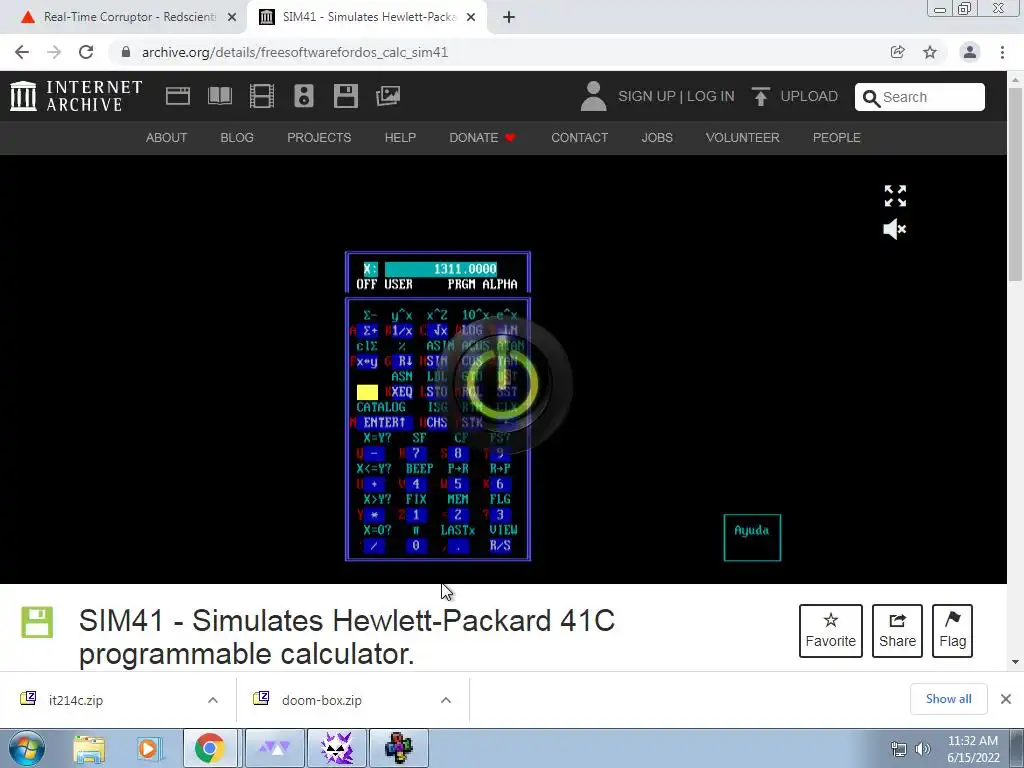
Task: Open Chrome three-dot menu
Action: point(1002,52)
